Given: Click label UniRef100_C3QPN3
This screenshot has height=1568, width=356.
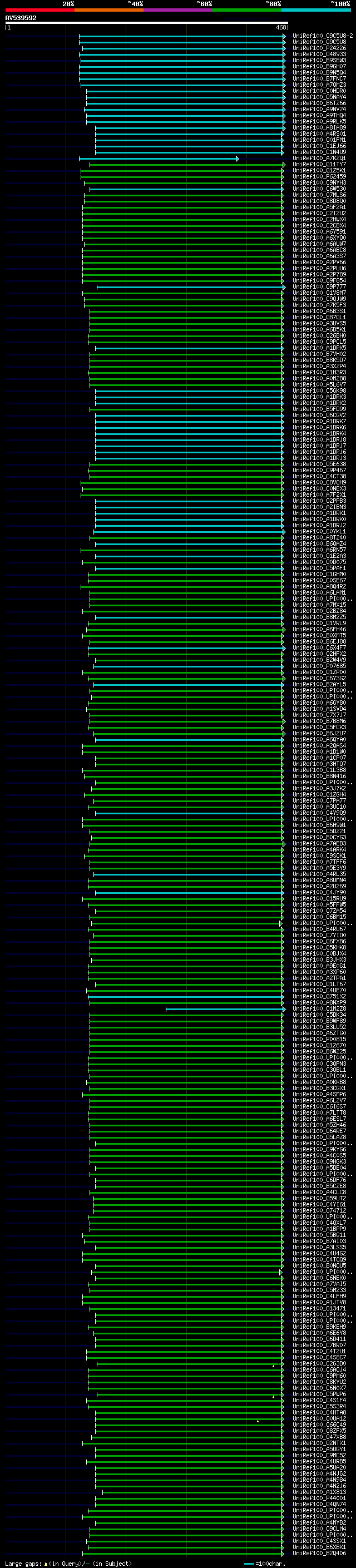Looking at the screenshot, I should [319, 1064].
